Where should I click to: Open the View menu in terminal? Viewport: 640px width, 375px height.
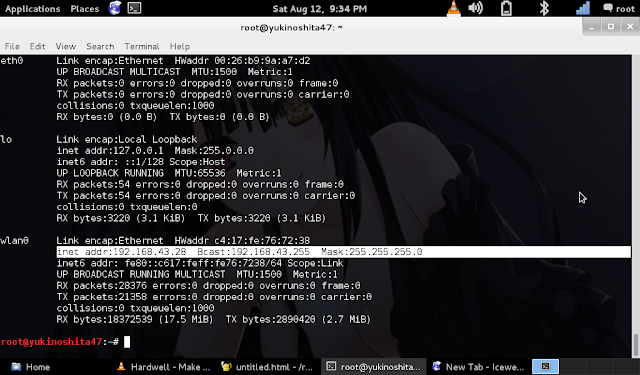pos(66,46)
